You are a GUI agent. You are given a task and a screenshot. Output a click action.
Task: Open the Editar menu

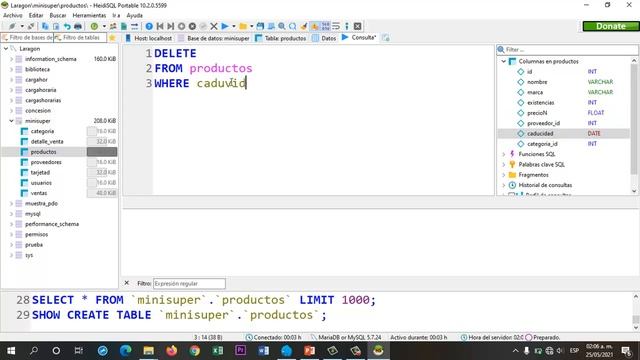(36, 16)
